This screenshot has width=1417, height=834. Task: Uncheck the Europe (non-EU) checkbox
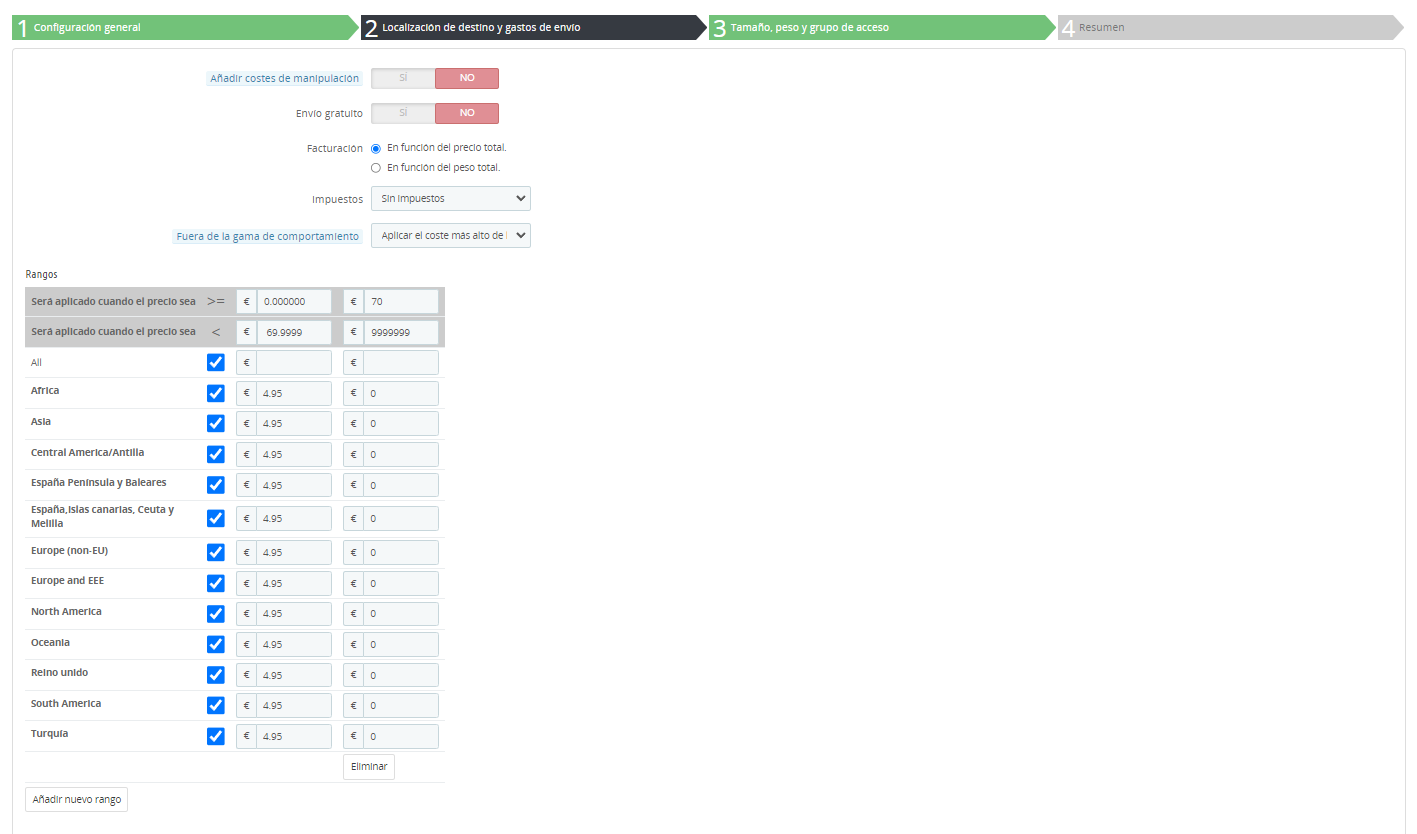(215, 552)
